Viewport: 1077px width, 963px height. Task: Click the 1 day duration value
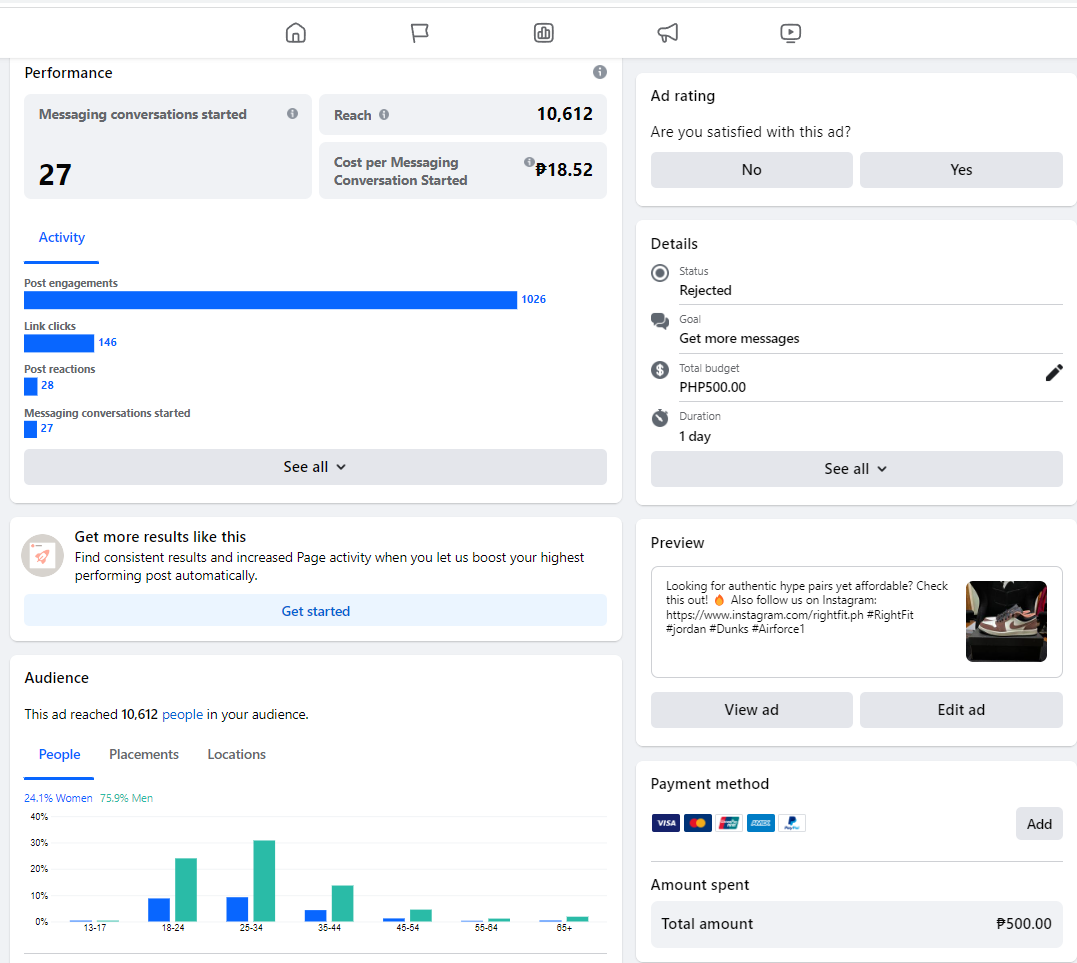[x=695, y=437]
